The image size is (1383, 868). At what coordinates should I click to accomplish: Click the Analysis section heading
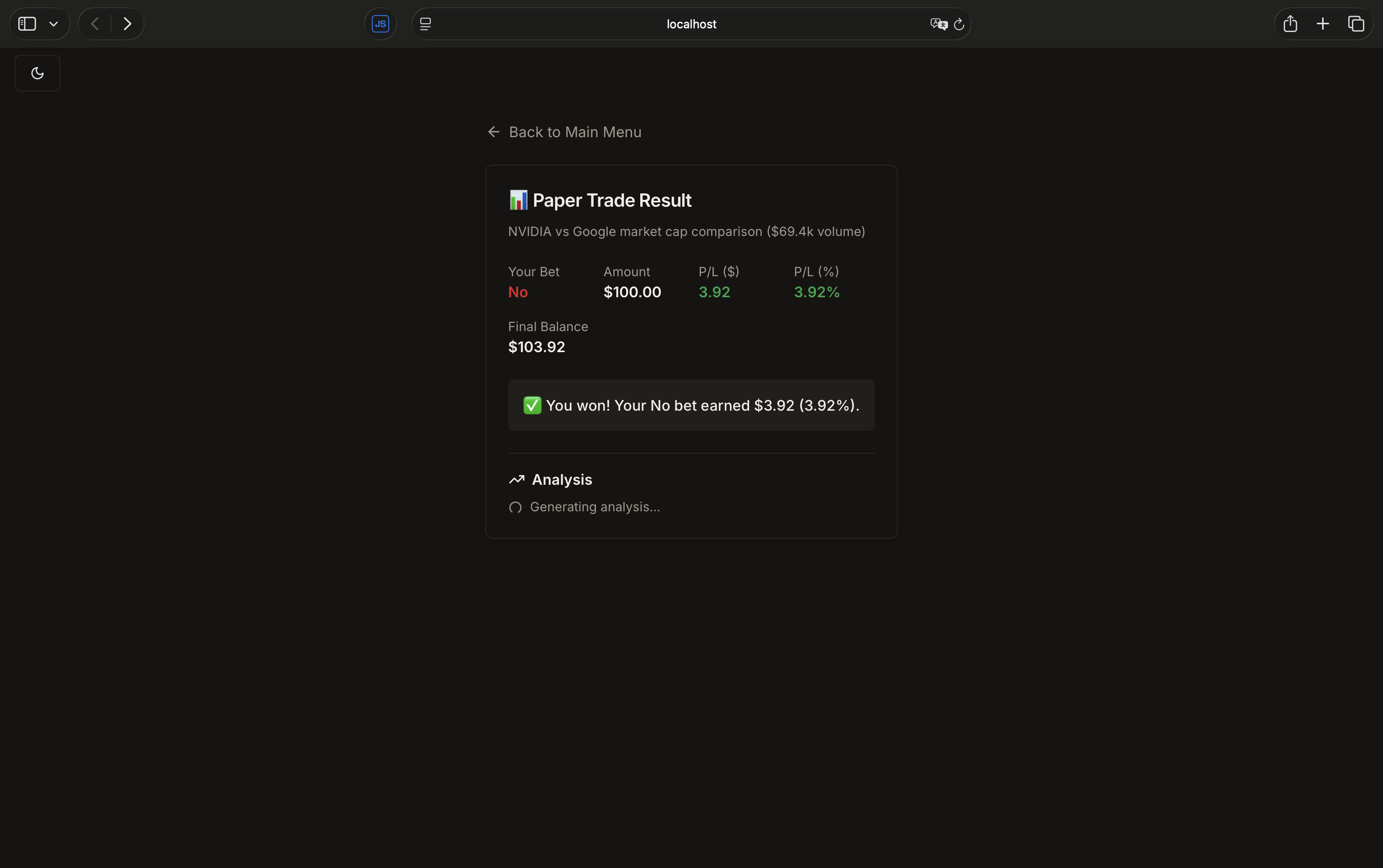(x=562, y=479)
